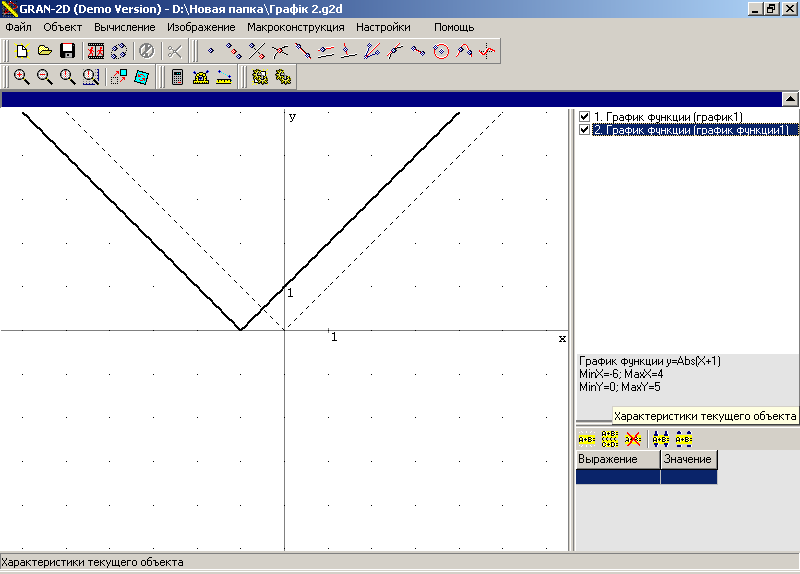
Task: Click the empty Выражение cell in the table
Action: point(617,477)
